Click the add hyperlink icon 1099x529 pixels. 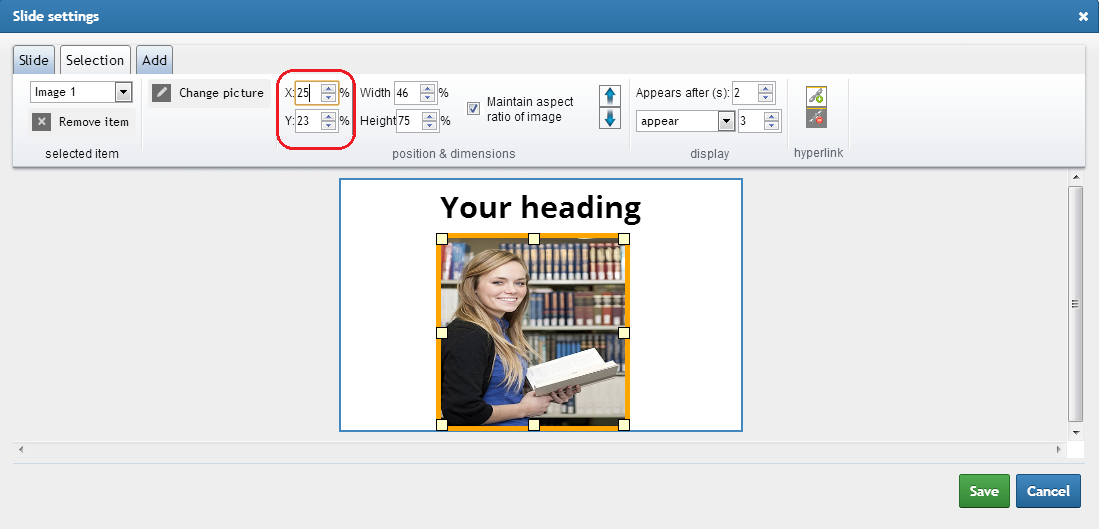pyautogui.click(x=817, y=96)
